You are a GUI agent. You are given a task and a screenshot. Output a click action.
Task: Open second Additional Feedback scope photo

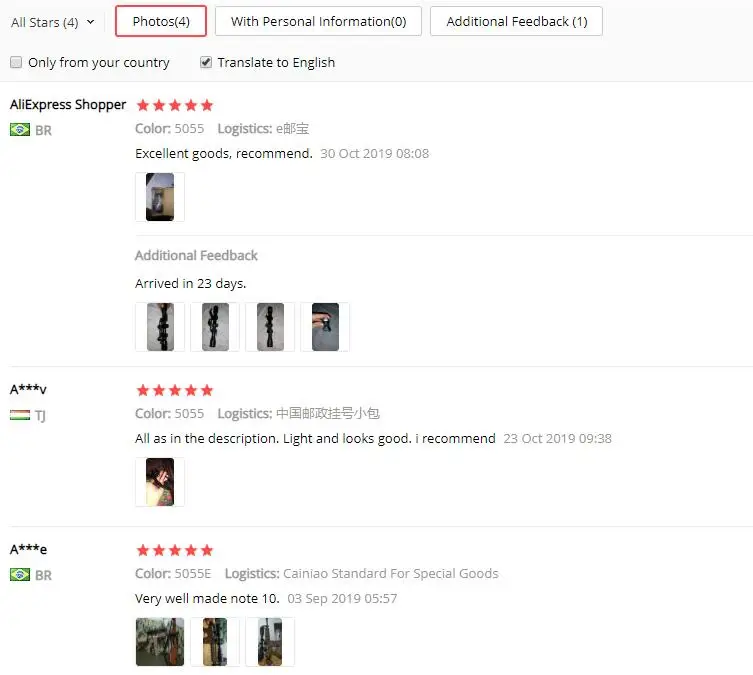215,327
